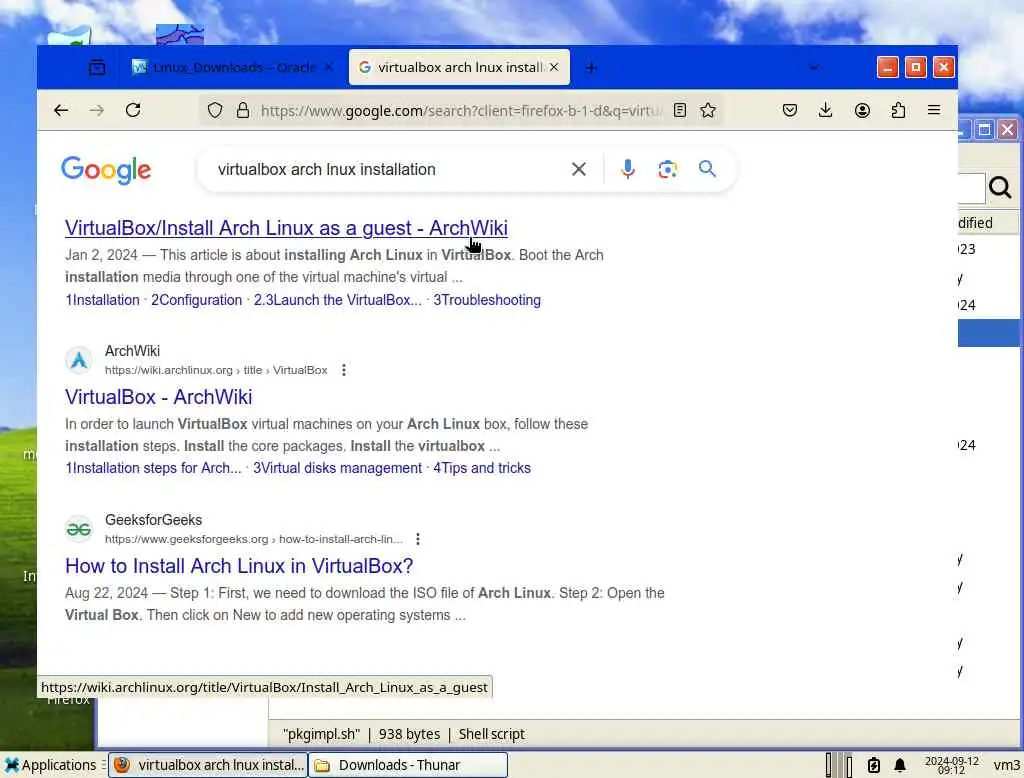1024x778 pixels.
Task: Start Google voice search with the microphone
Action: click(628, 169)
